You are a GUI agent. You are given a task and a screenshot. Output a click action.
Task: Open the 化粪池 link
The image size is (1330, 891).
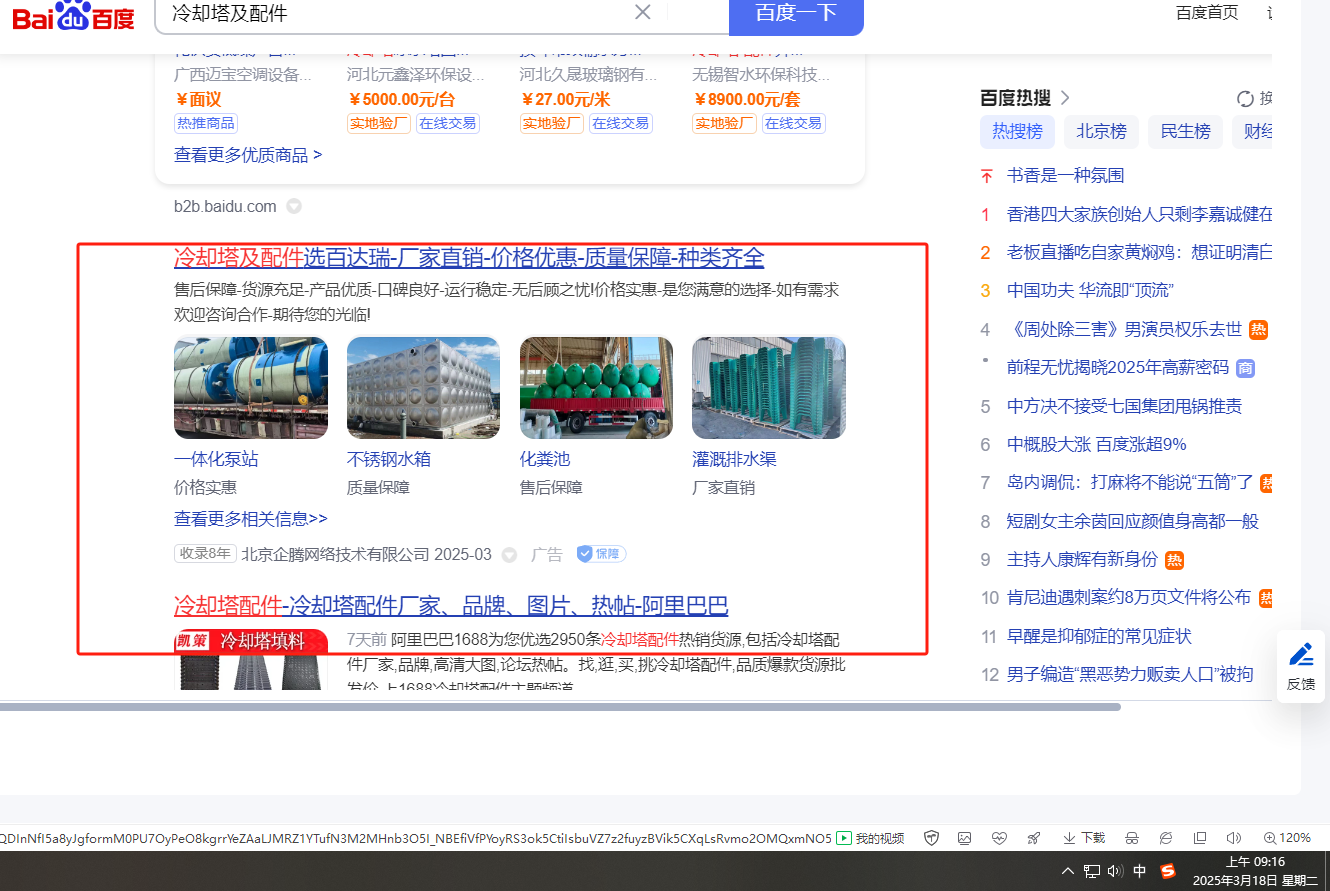pos(545,460)
